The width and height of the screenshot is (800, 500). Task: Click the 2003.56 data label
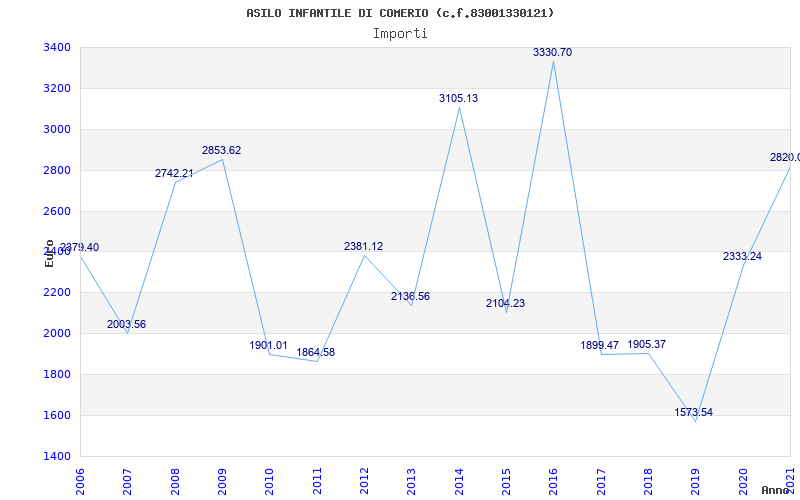click(127, 324)
